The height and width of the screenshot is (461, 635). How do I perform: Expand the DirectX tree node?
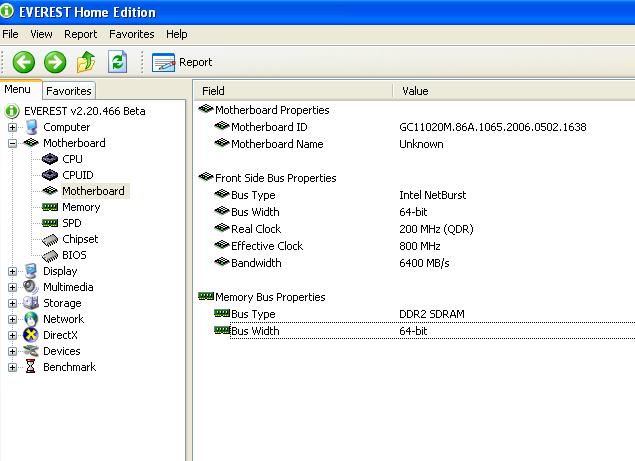(x=13, y=335)
